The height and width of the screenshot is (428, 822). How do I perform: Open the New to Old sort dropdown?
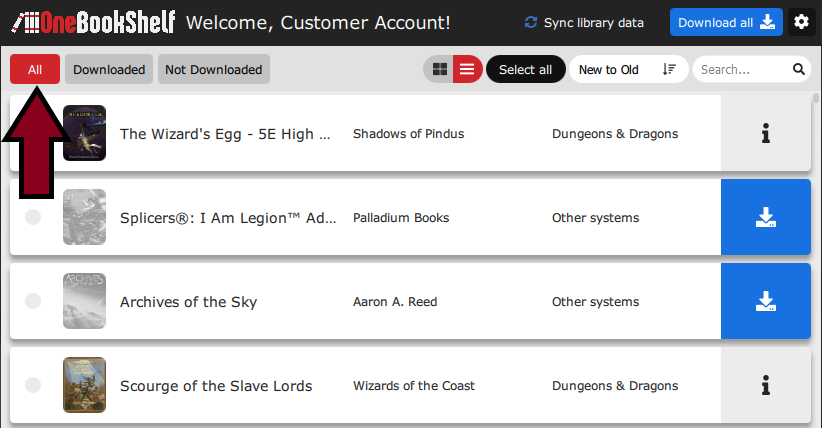[609, 70]
